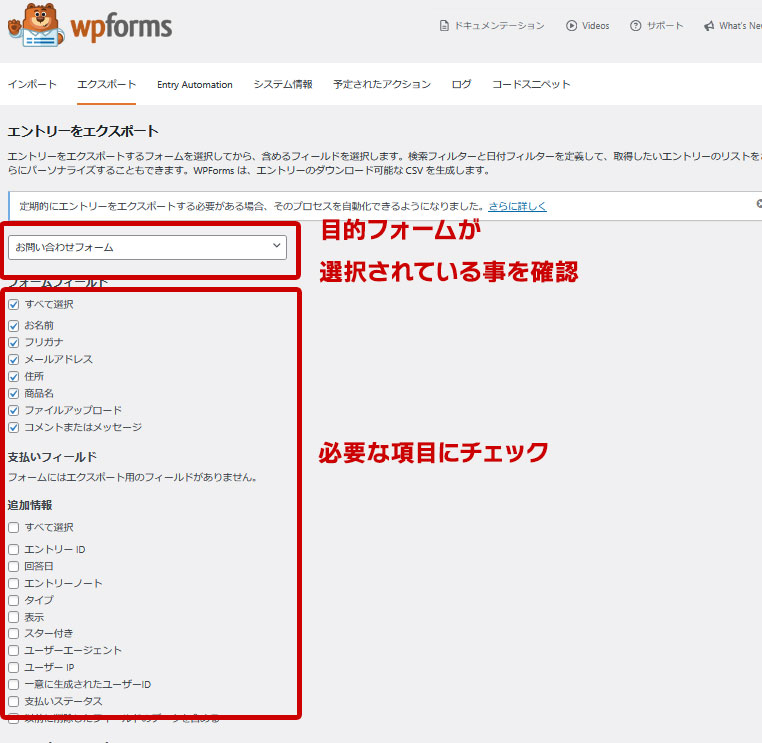This screenshot has height=743, width=762.
Task: Switch to the ログ tab
Action: point(461,84)
